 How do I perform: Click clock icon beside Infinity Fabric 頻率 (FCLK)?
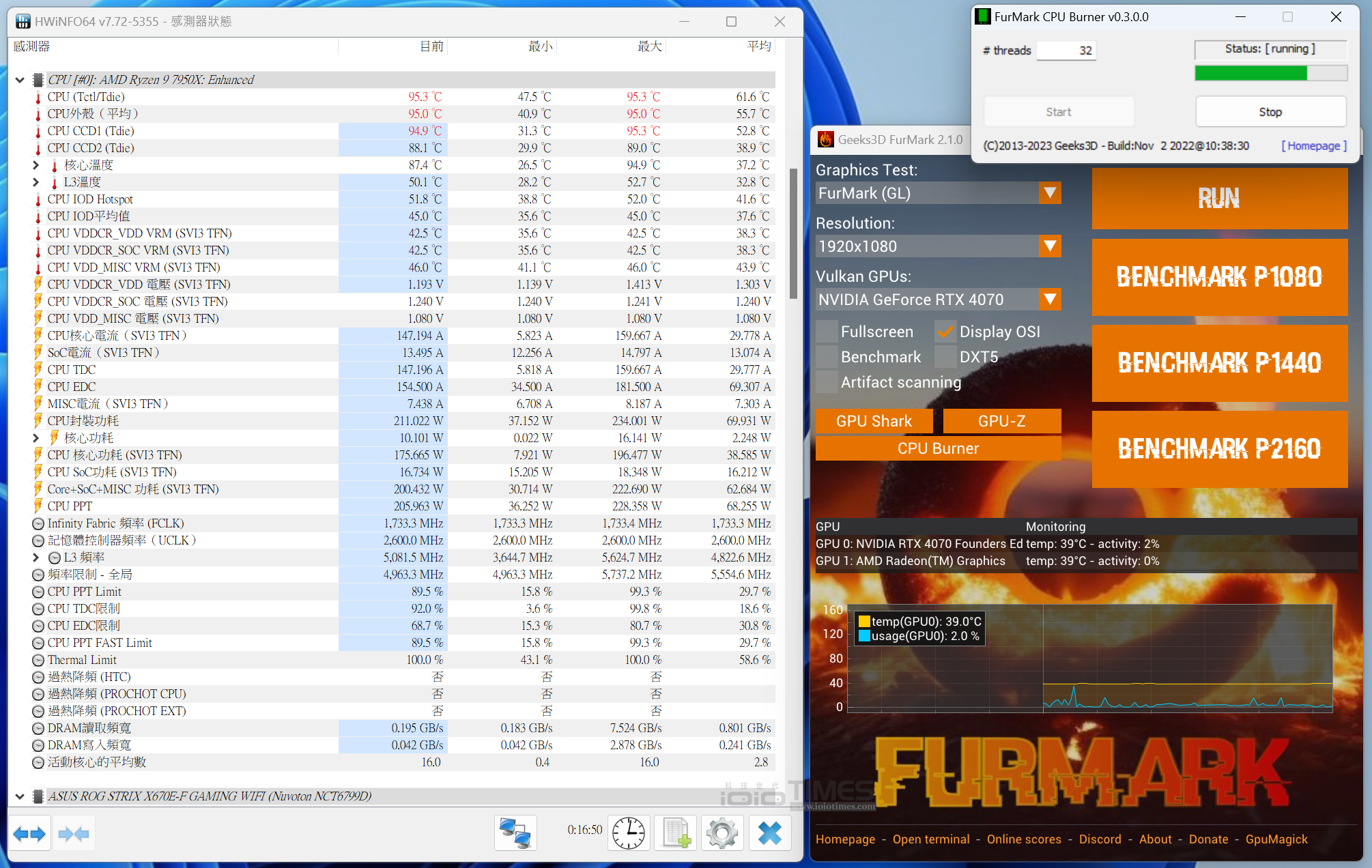(38, 523)
